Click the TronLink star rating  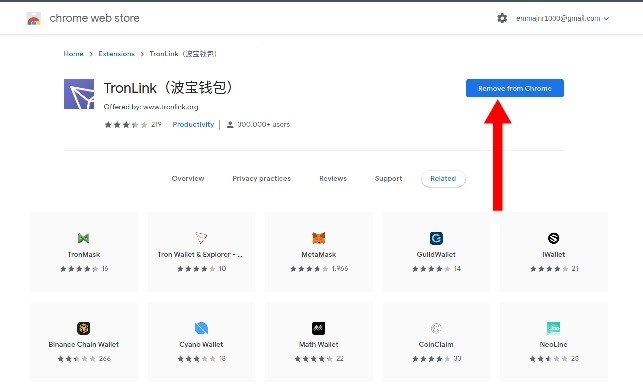pyautogui.click(x=126, y=125)
